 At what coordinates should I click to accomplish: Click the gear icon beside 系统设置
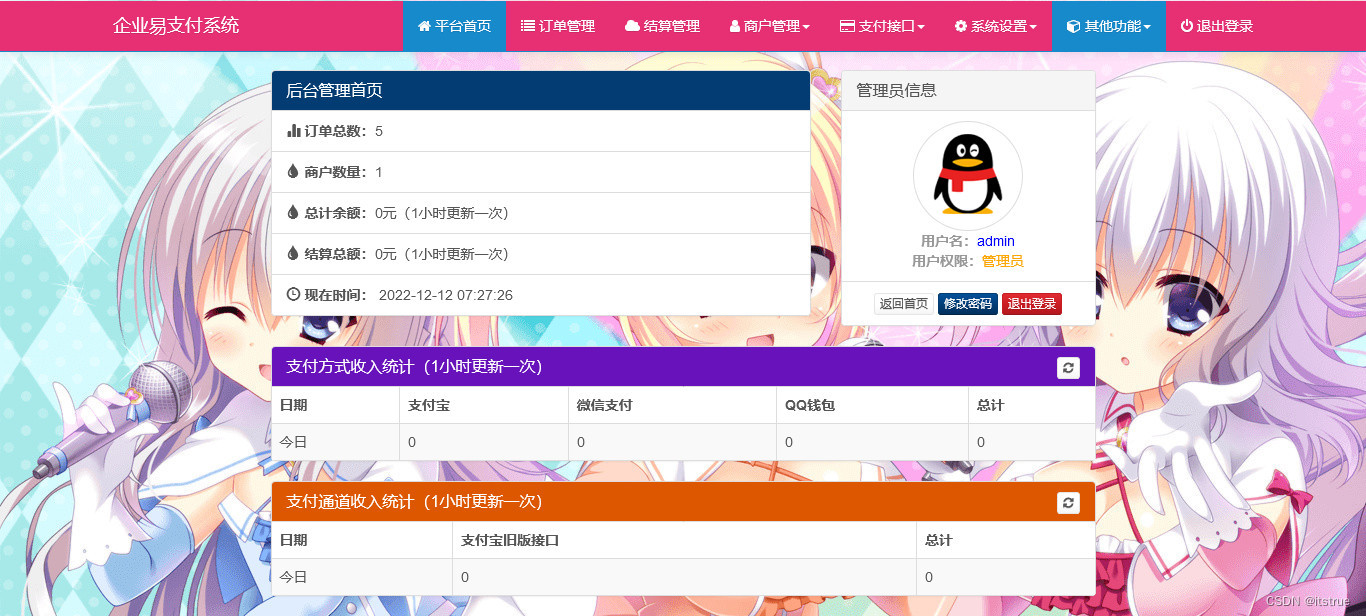(960, 26)
